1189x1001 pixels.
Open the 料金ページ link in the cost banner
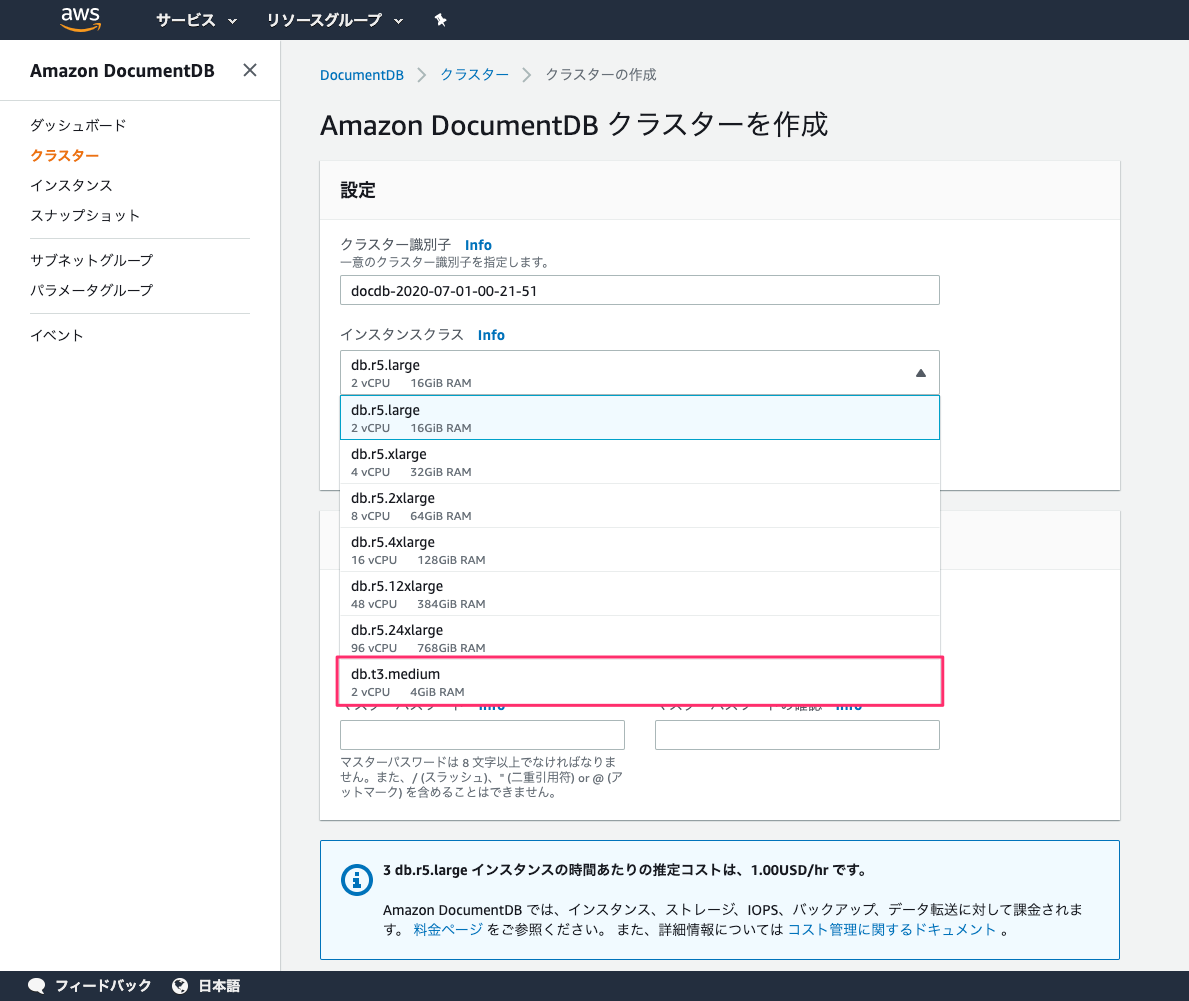coord(447,929)
